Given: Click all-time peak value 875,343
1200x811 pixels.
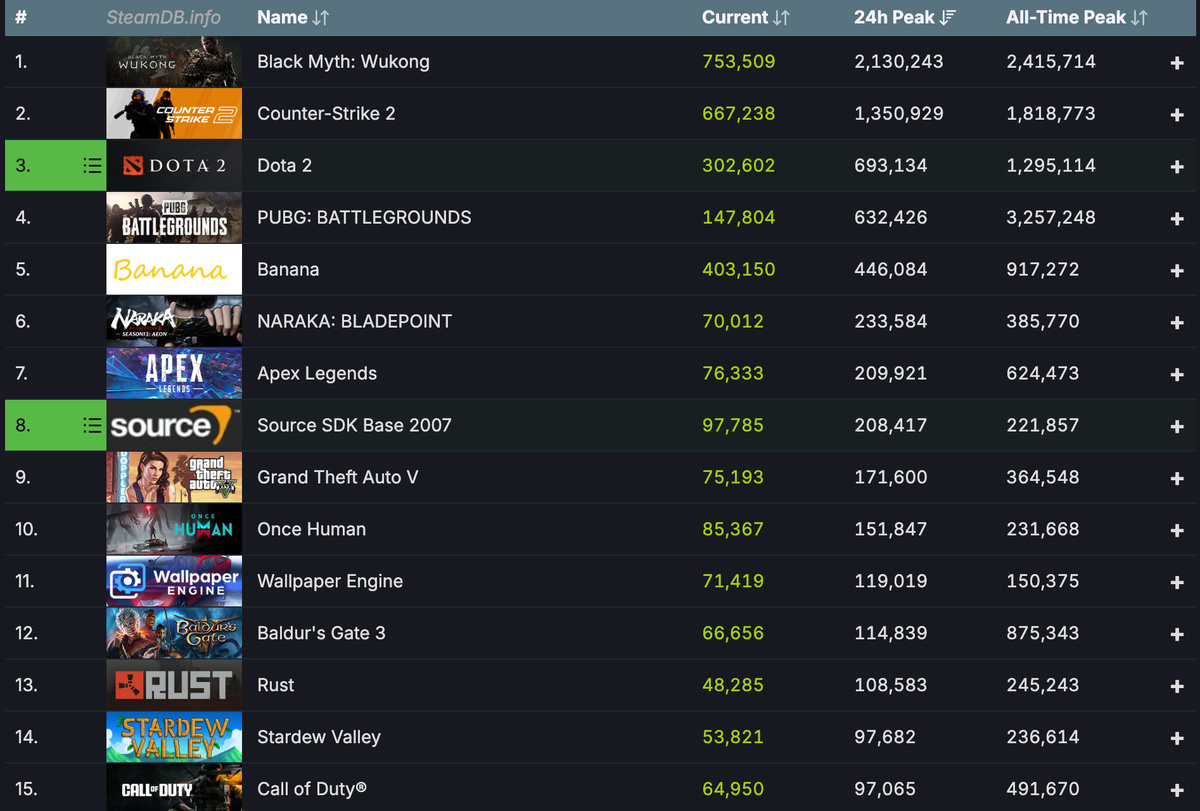Looking at the screenshot, I should pos(1043,634).
